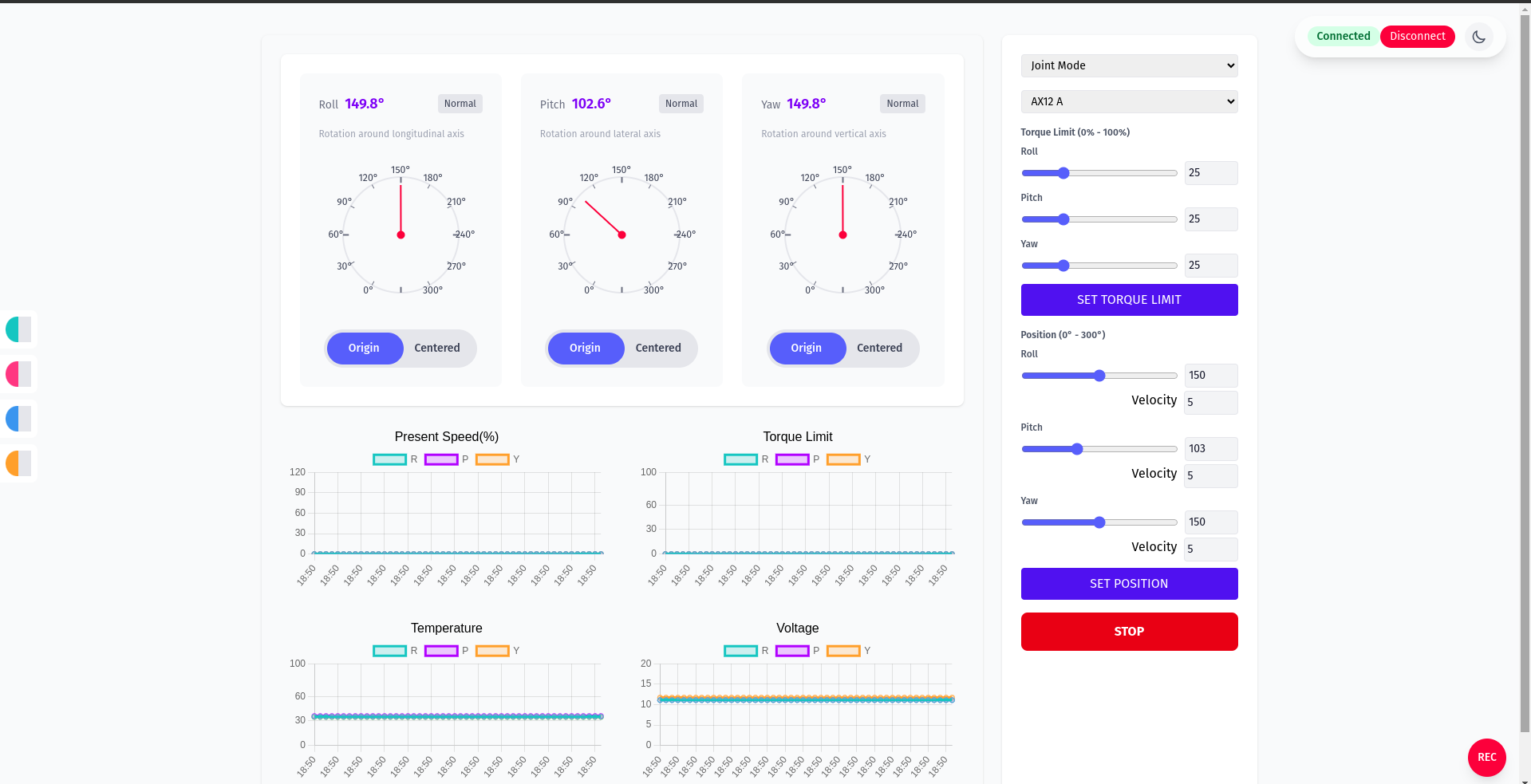Select the blue chart icon in the left sidebar

tap(18, 418)
